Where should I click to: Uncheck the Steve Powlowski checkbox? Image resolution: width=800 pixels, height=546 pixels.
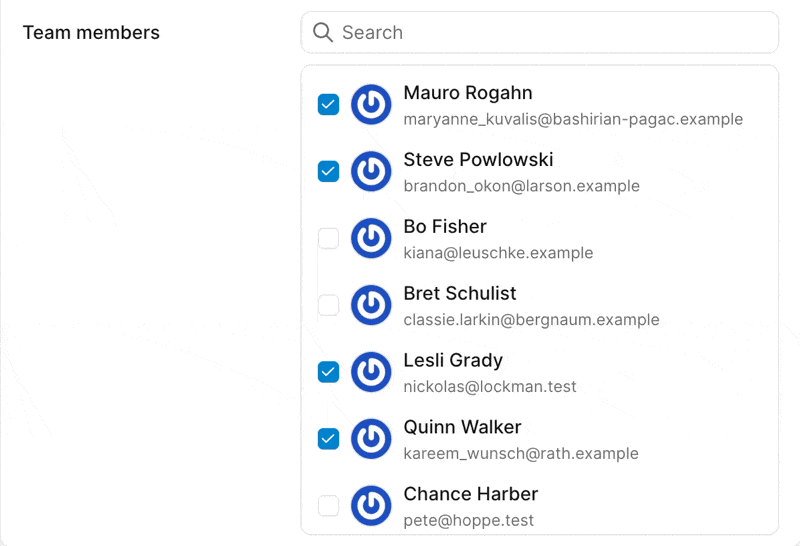329,171
